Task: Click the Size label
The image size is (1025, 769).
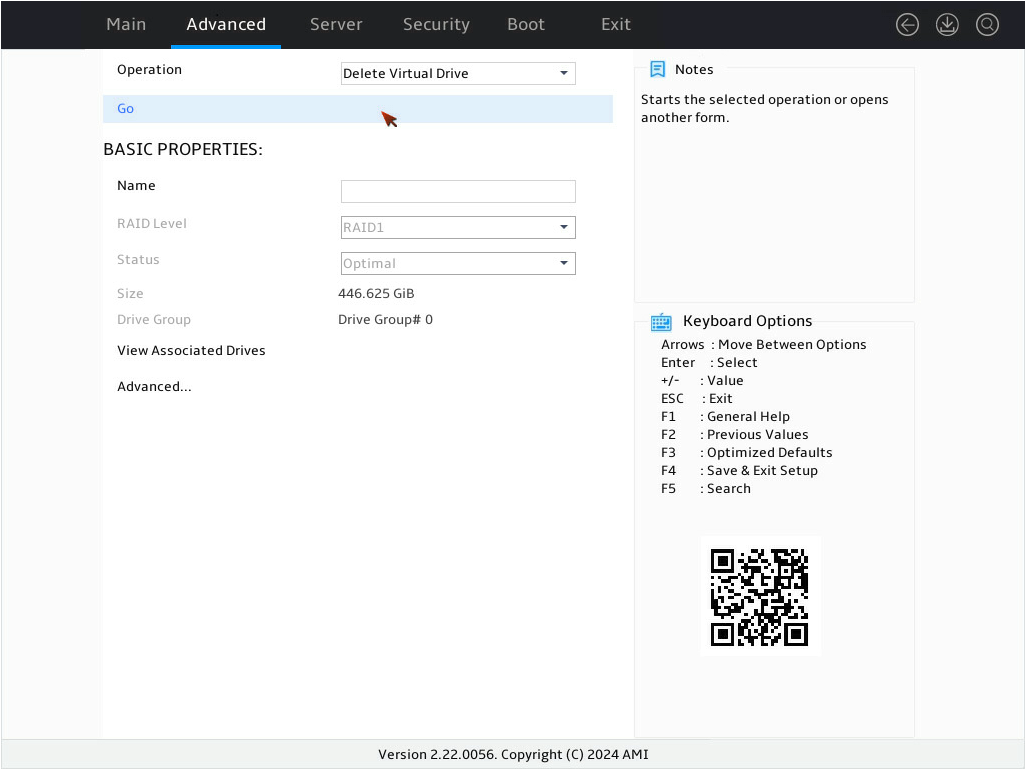Action: click(130, 294)
